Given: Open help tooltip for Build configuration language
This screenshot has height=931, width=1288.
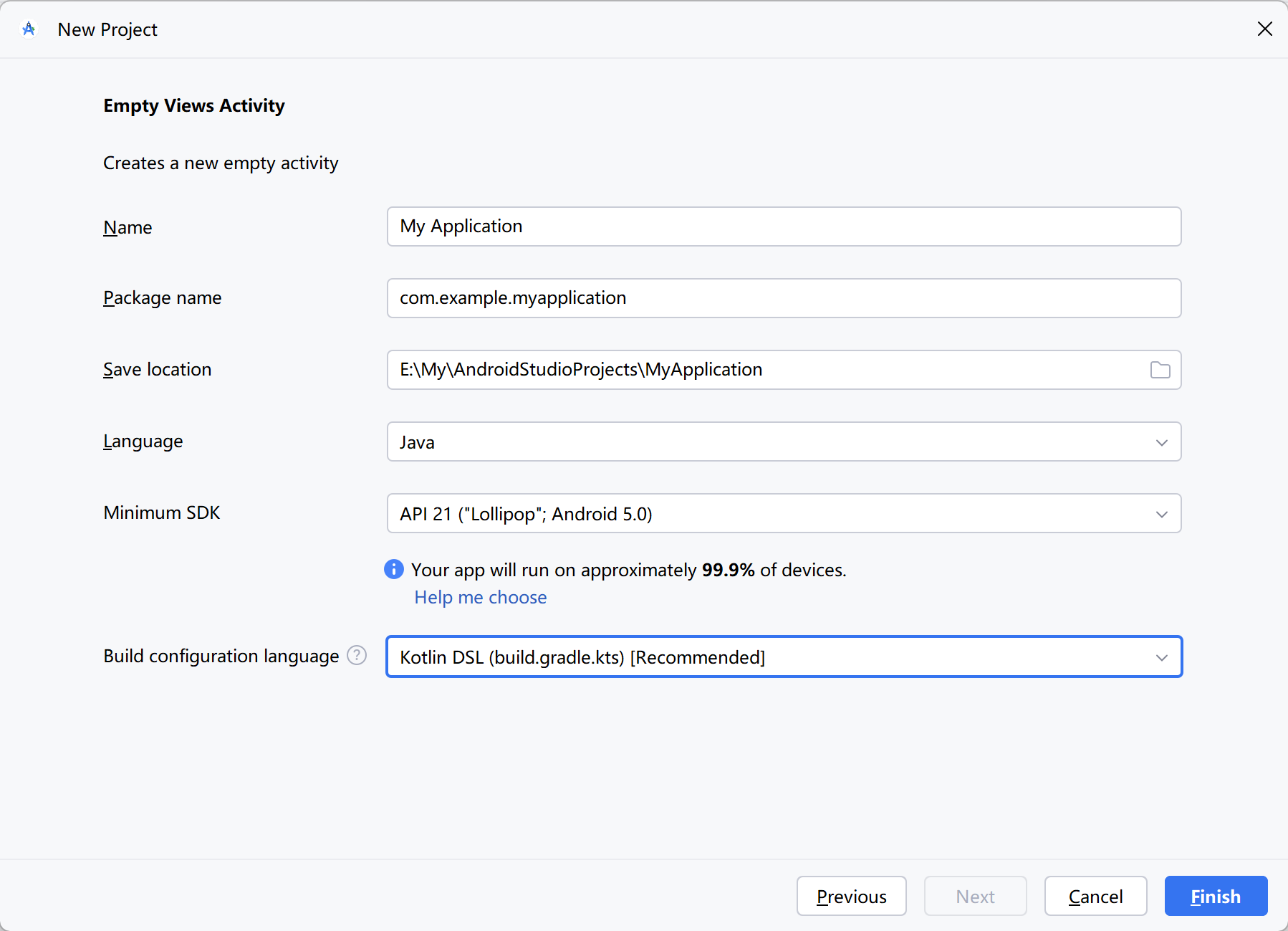Looking at the screenshot, I should 357,655.
